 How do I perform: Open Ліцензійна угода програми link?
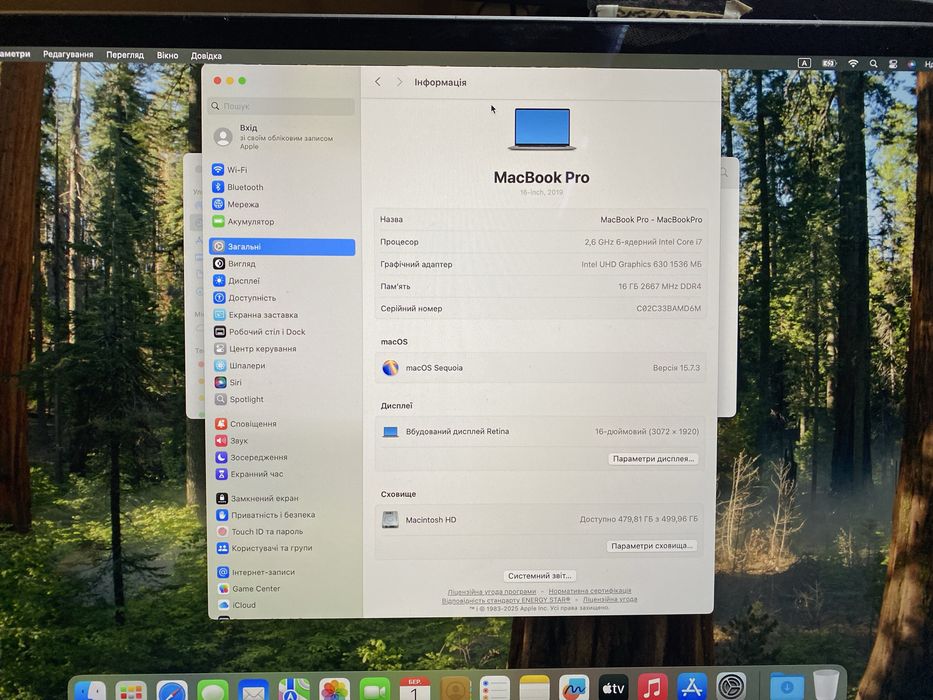[492, 592]
